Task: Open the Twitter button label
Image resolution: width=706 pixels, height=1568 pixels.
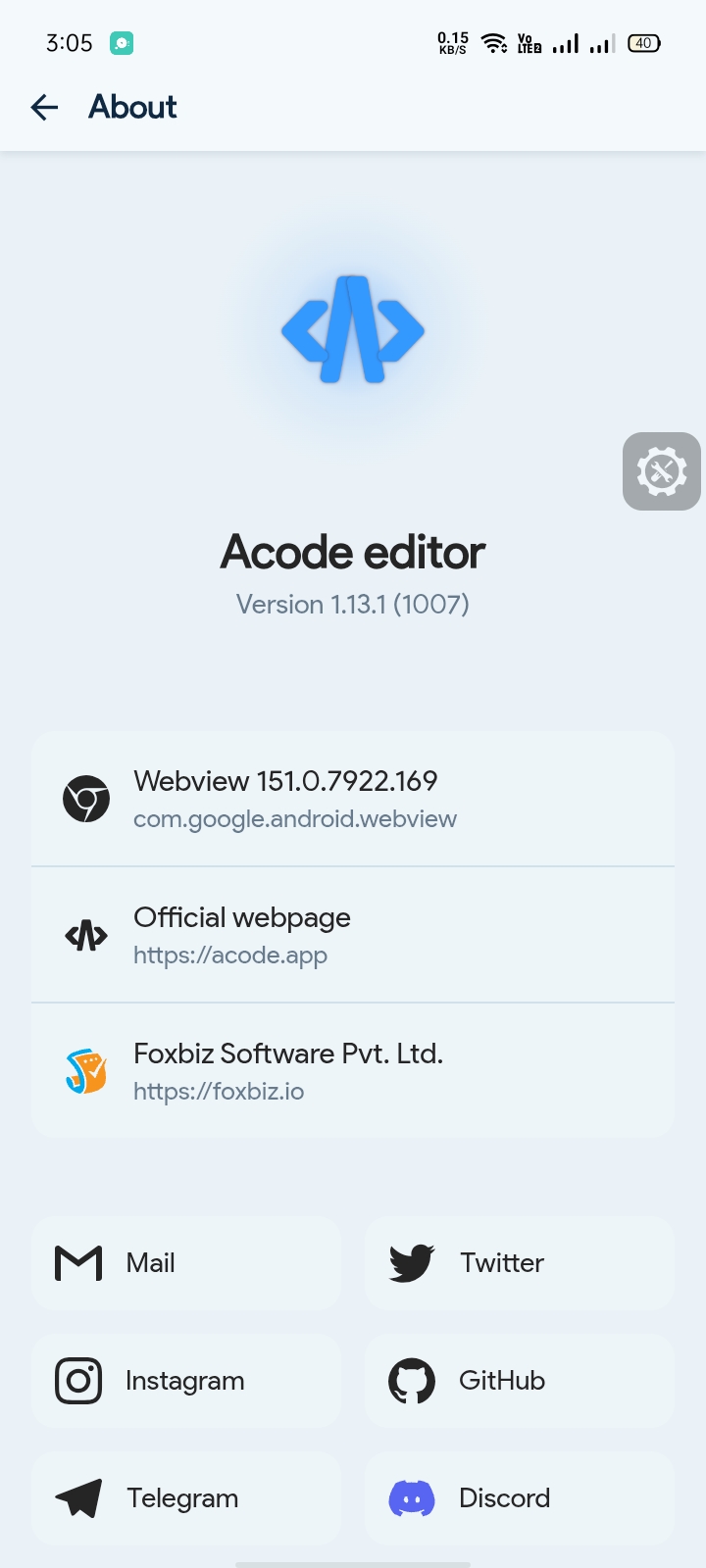Action: [502, 1263]
